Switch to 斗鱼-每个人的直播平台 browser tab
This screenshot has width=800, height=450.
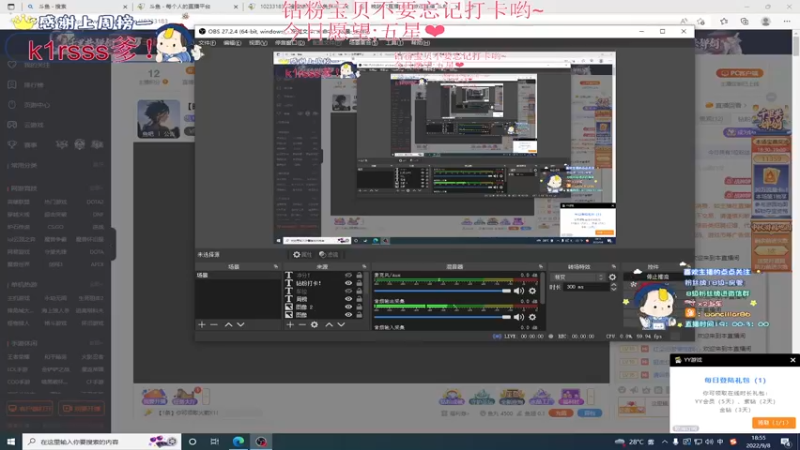[x=187, y=7]
